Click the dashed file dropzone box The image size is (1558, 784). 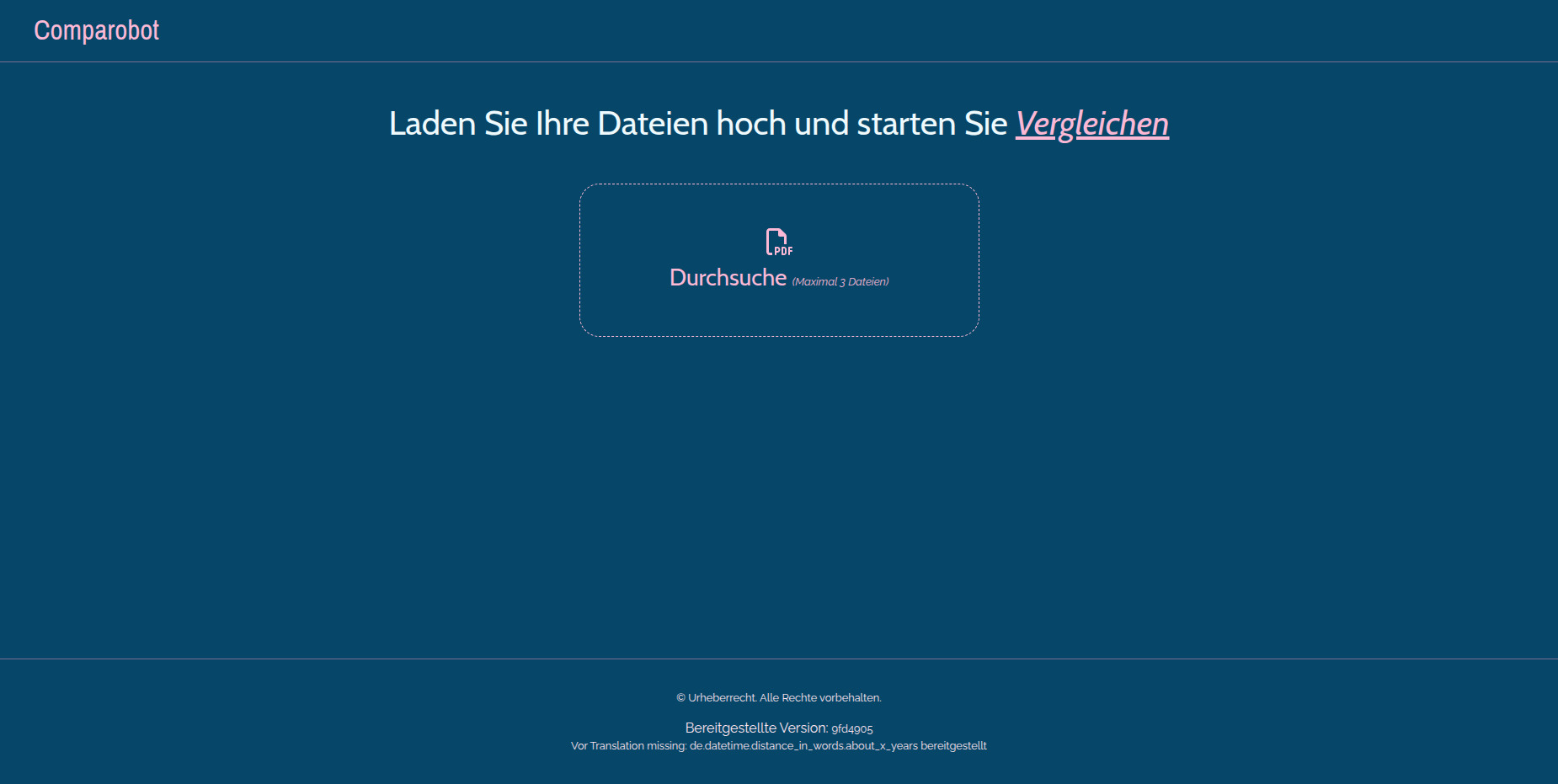pyautogui.click(x=778, y=259)
